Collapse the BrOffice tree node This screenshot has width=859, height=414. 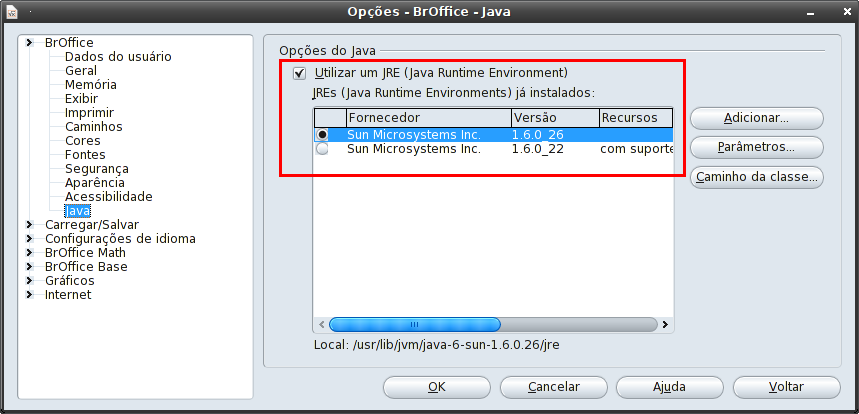tap(30, 43)
